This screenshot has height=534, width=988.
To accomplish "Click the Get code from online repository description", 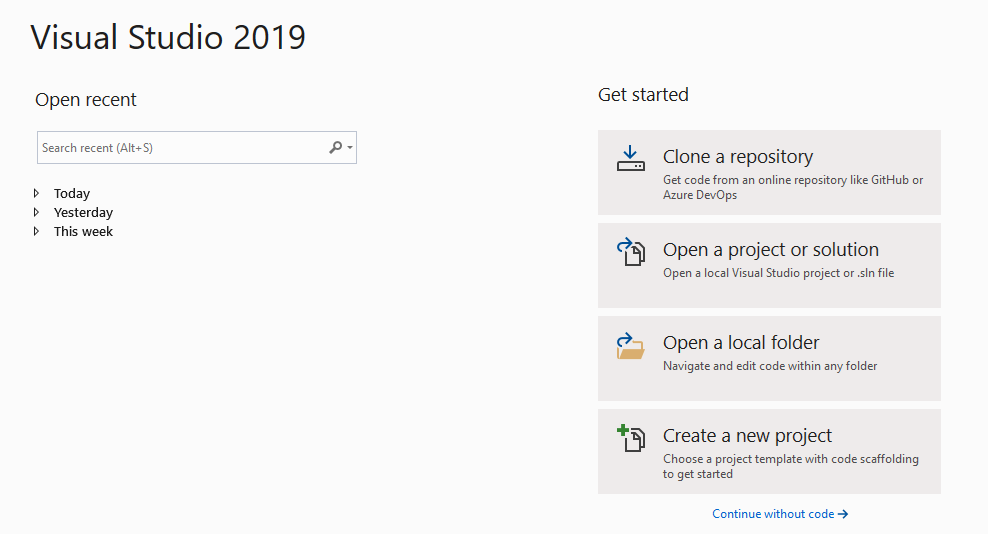I will [793, 187].
